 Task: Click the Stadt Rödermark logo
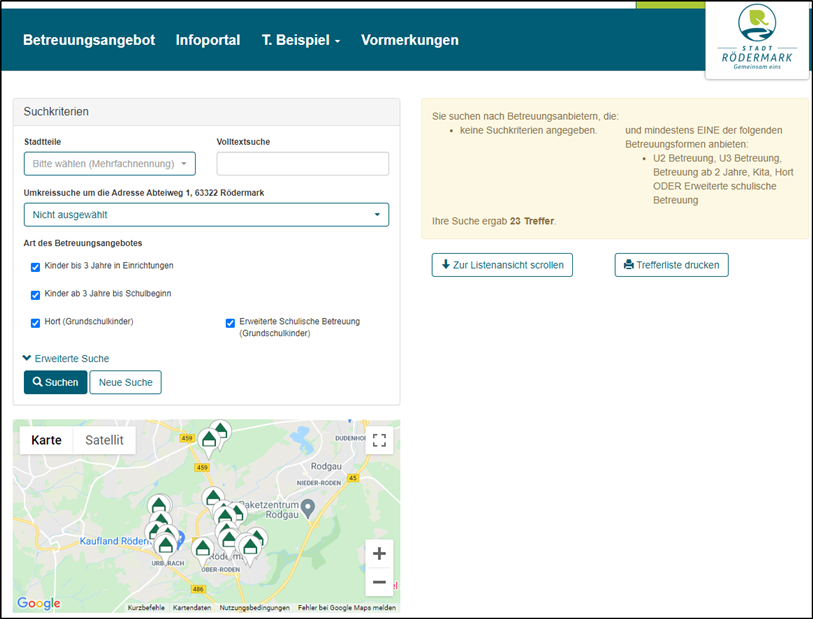[757, 38]
